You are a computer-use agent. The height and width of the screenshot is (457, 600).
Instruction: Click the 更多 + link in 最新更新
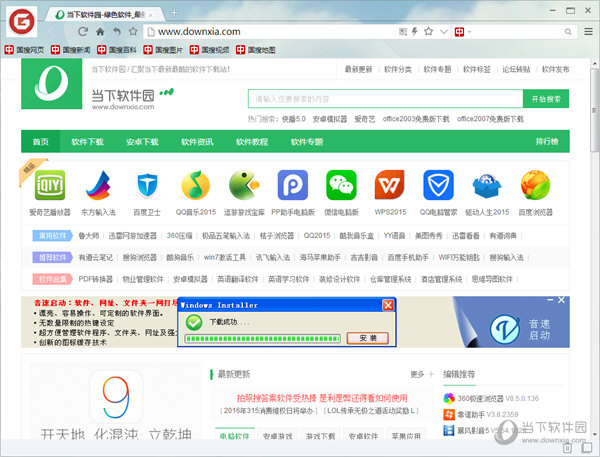point(422,374)
